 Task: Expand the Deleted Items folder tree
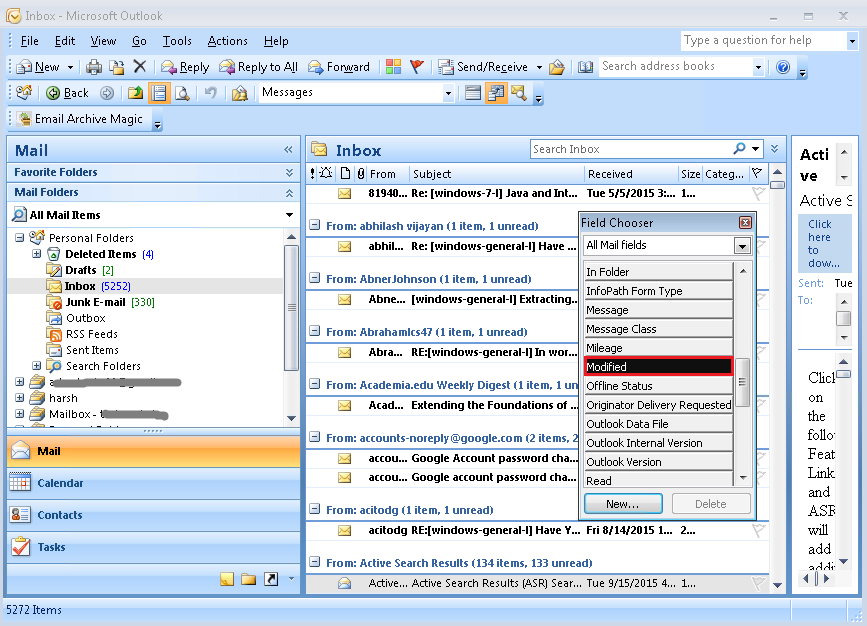pyautogui.click(x=36, y=254)
